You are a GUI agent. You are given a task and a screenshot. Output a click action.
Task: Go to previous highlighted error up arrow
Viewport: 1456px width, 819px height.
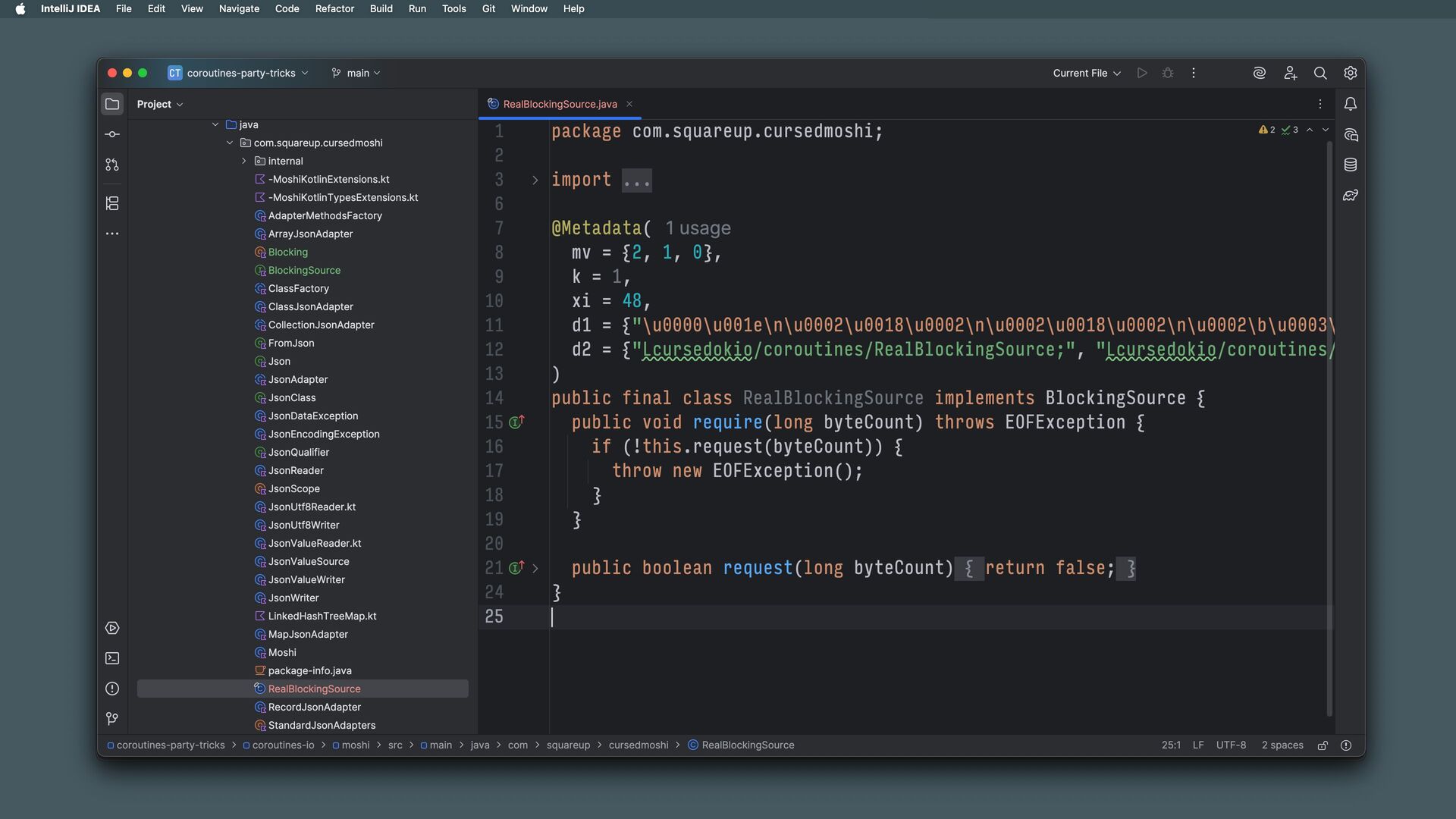coord(1310,130)
